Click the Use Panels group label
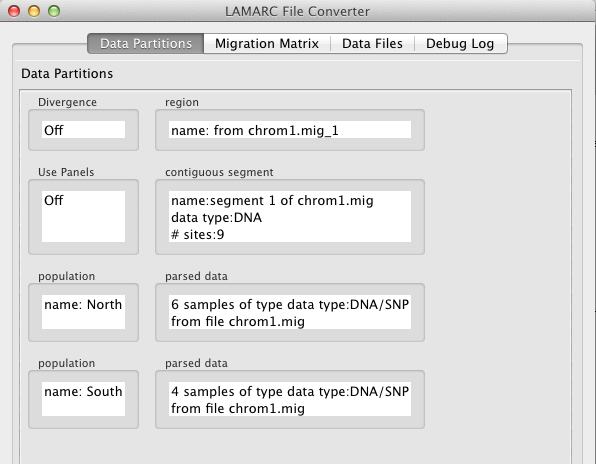The width and height of the screenshot is (596, 464). point(66,172)
